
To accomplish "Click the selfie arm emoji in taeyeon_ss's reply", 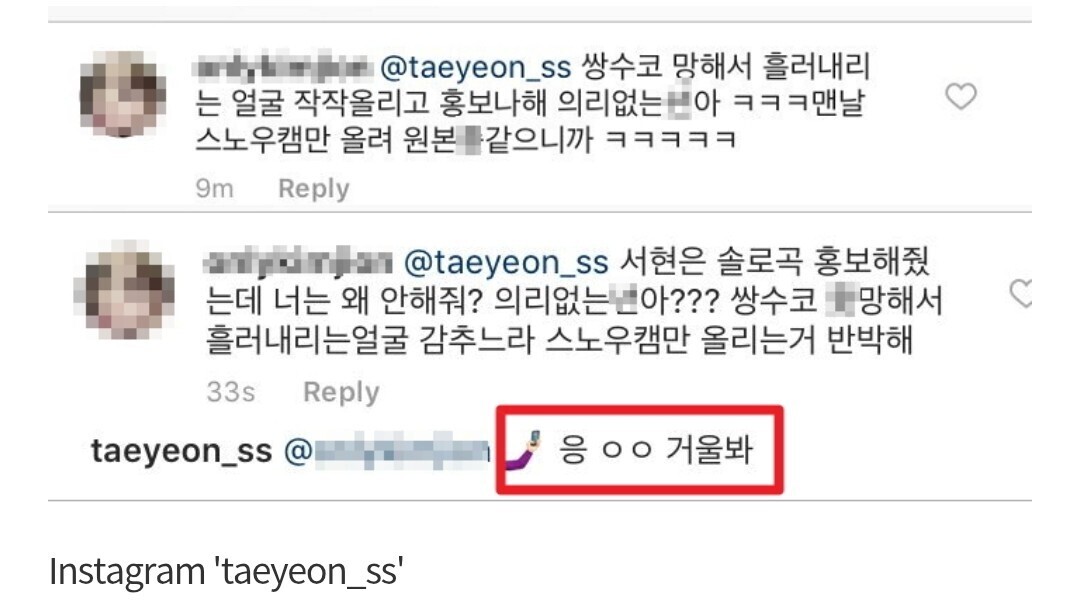I will (524, 450).
